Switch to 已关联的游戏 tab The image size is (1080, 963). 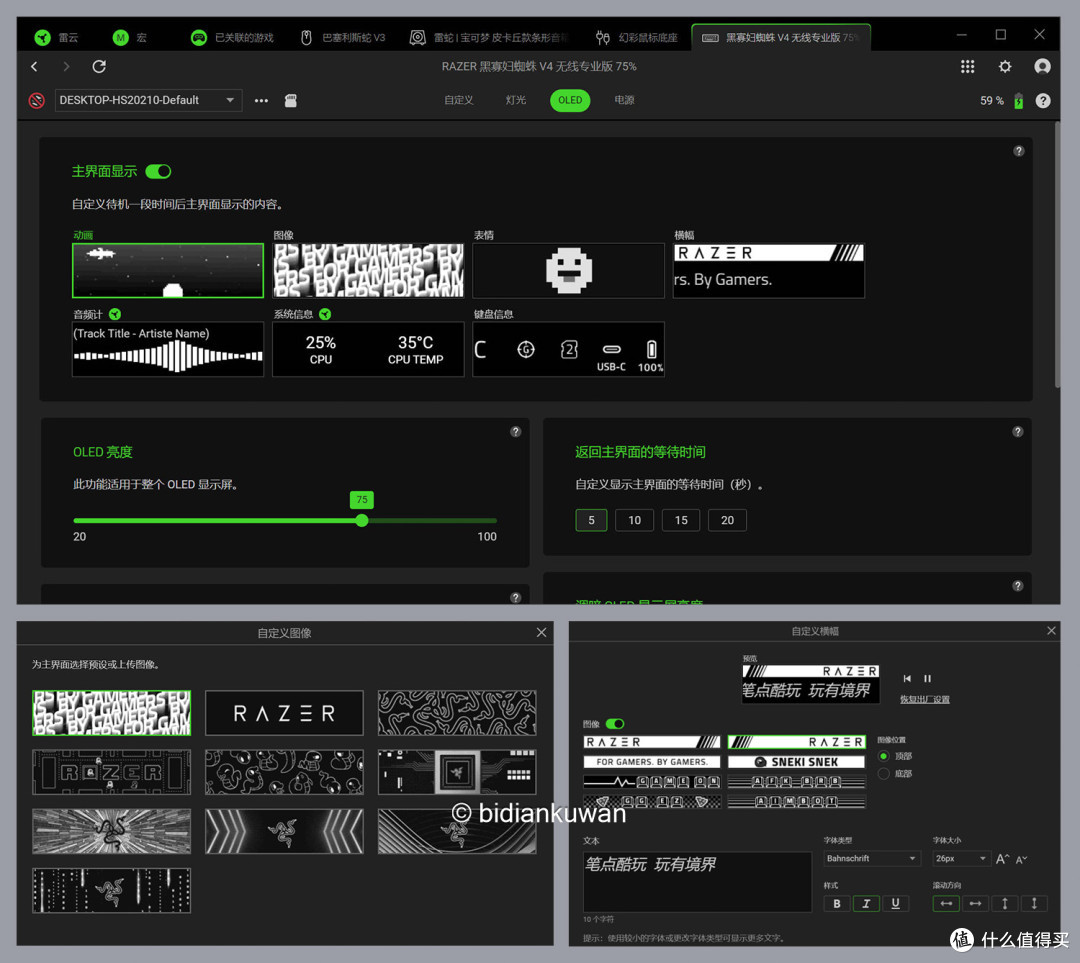[x=232, y=37]
